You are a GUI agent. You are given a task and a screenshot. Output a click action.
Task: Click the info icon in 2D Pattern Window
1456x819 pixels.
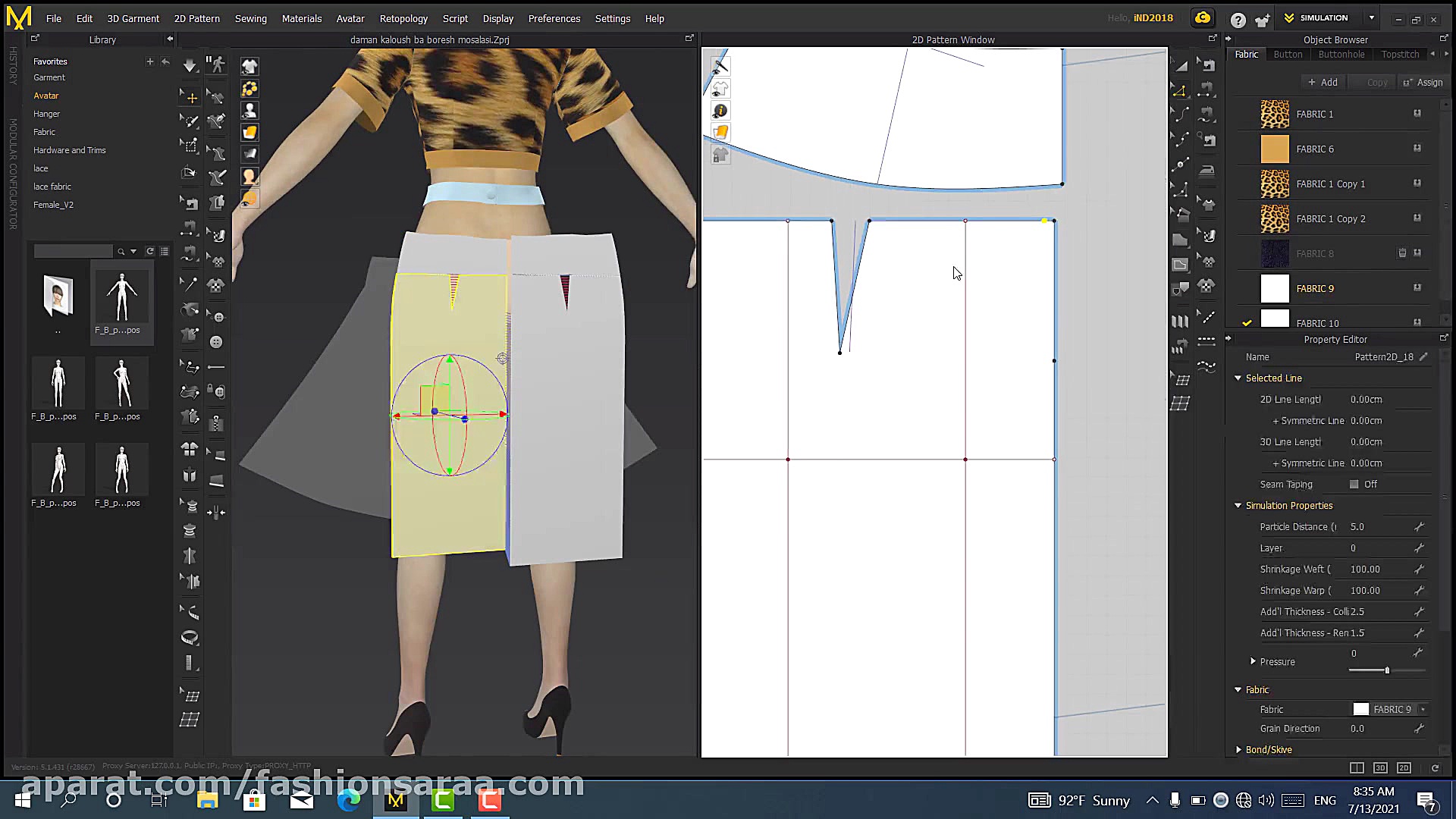tap(720, 111)
